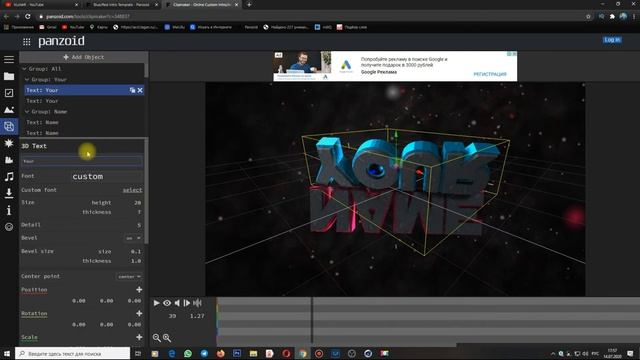This screenshot has height=360, width=640.
Task: Bookmark this page with the star icon
Action: pyautogui.click(x=588, y=16)
